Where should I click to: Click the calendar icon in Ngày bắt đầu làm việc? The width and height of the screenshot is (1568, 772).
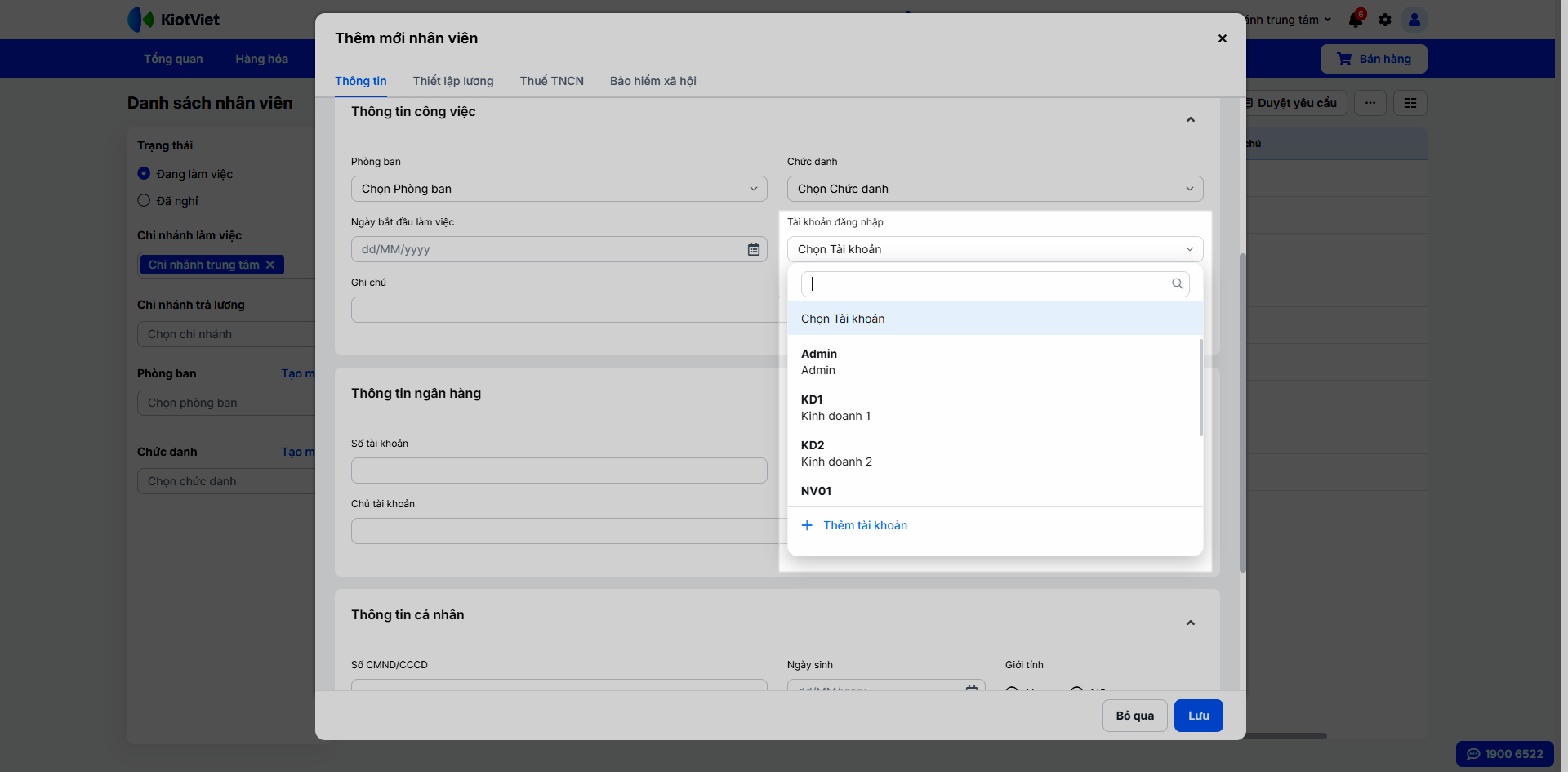[754, 249]
